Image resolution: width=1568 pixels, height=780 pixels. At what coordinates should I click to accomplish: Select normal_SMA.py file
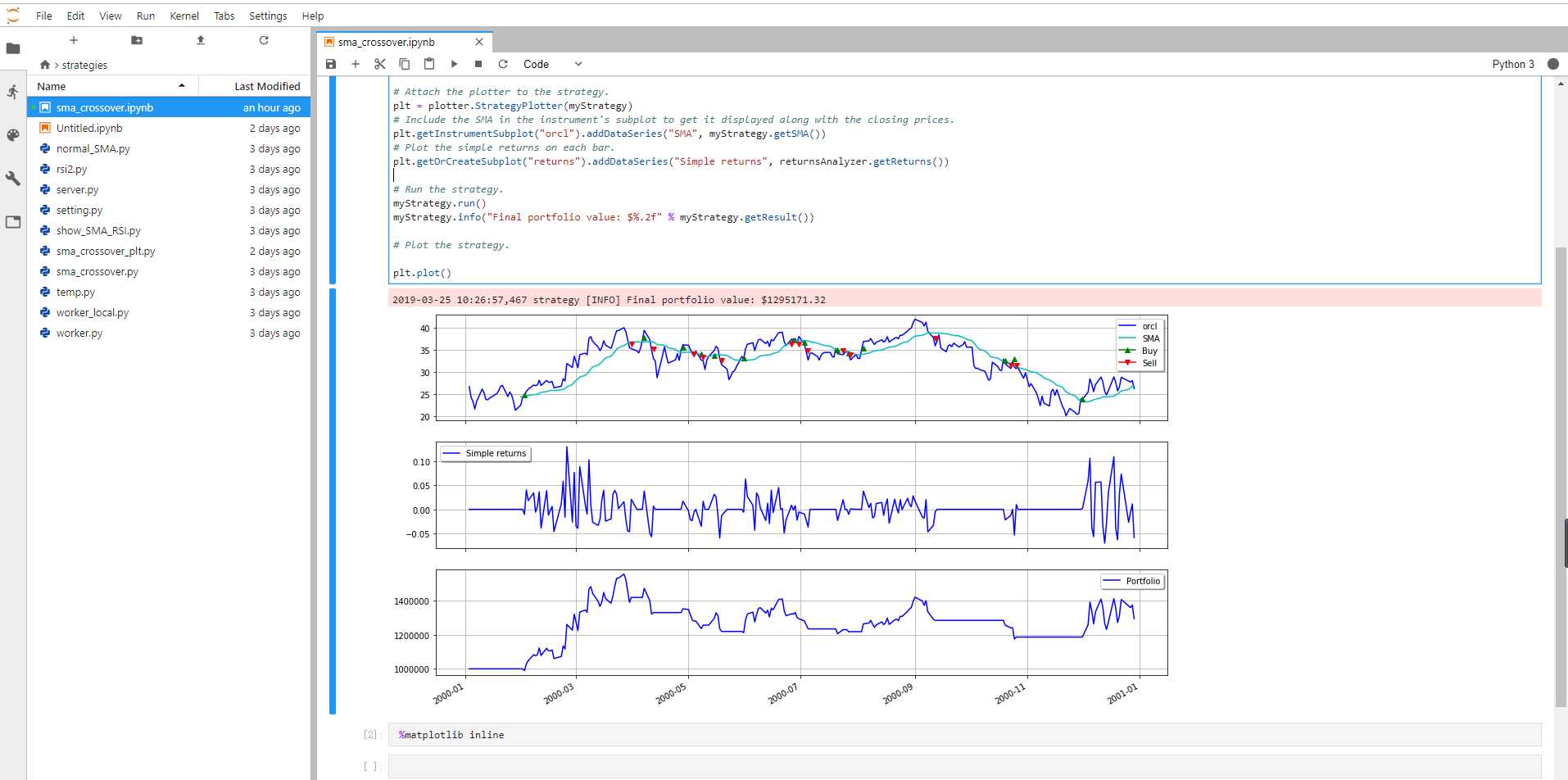169,148
